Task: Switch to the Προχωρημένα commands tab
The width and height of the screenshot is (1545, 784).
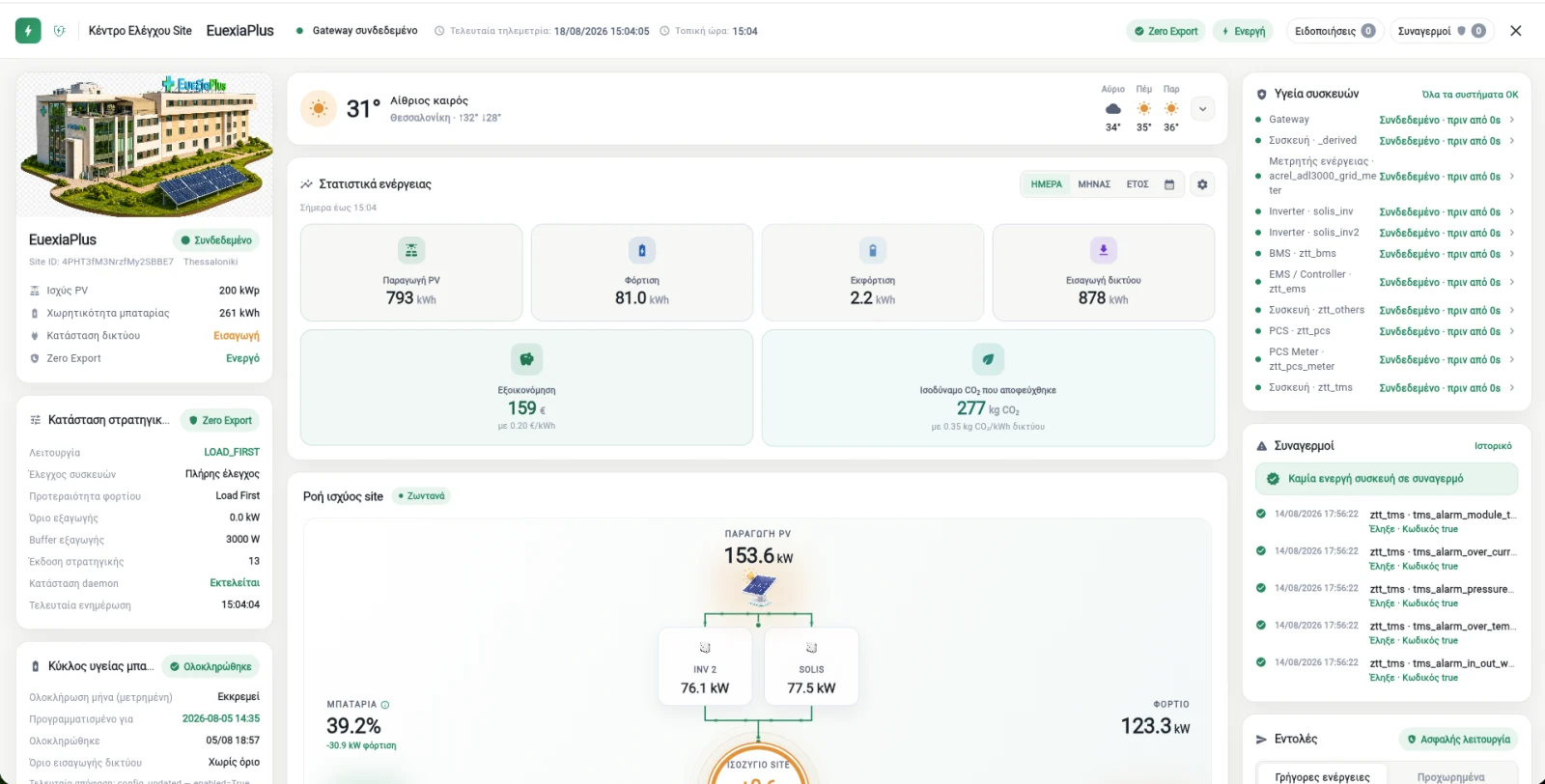Action: coord(1450,776)
